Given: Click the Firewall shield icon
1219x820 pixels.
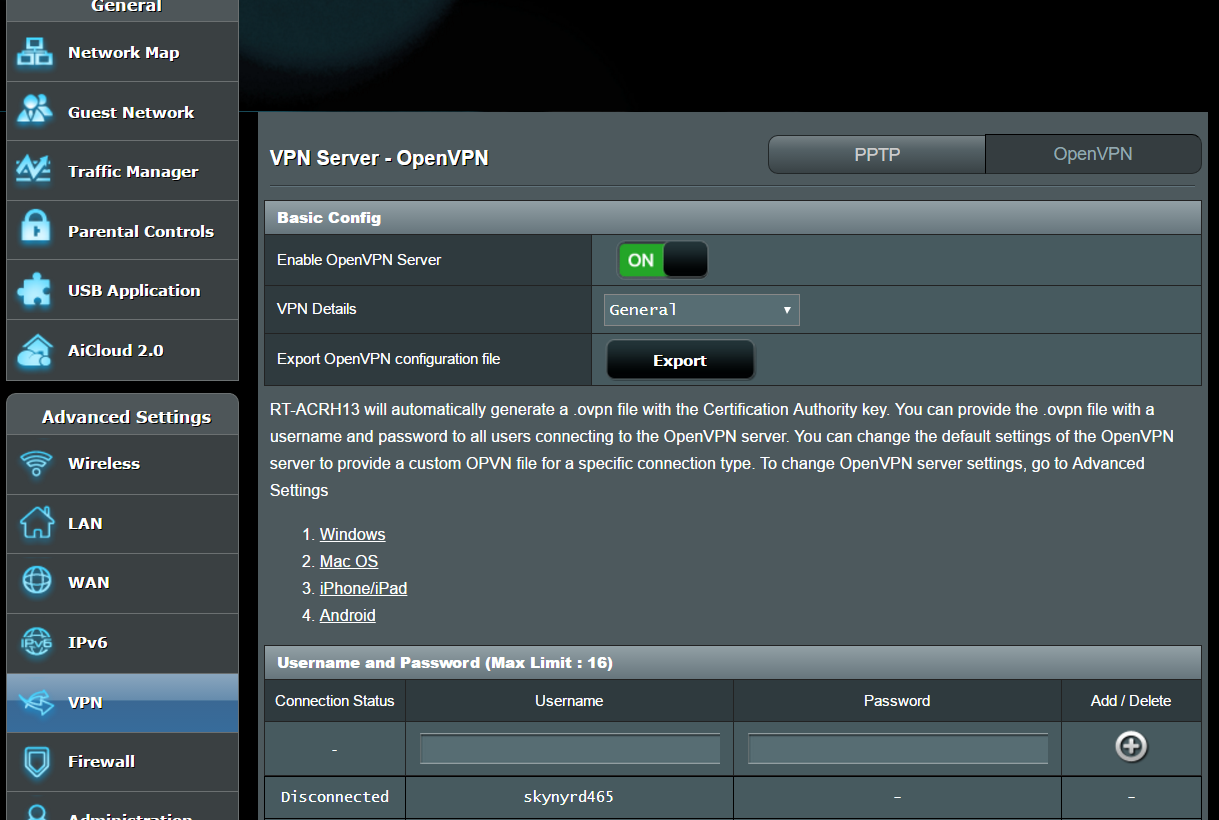Looking at the screenshot, I should 36,761.
